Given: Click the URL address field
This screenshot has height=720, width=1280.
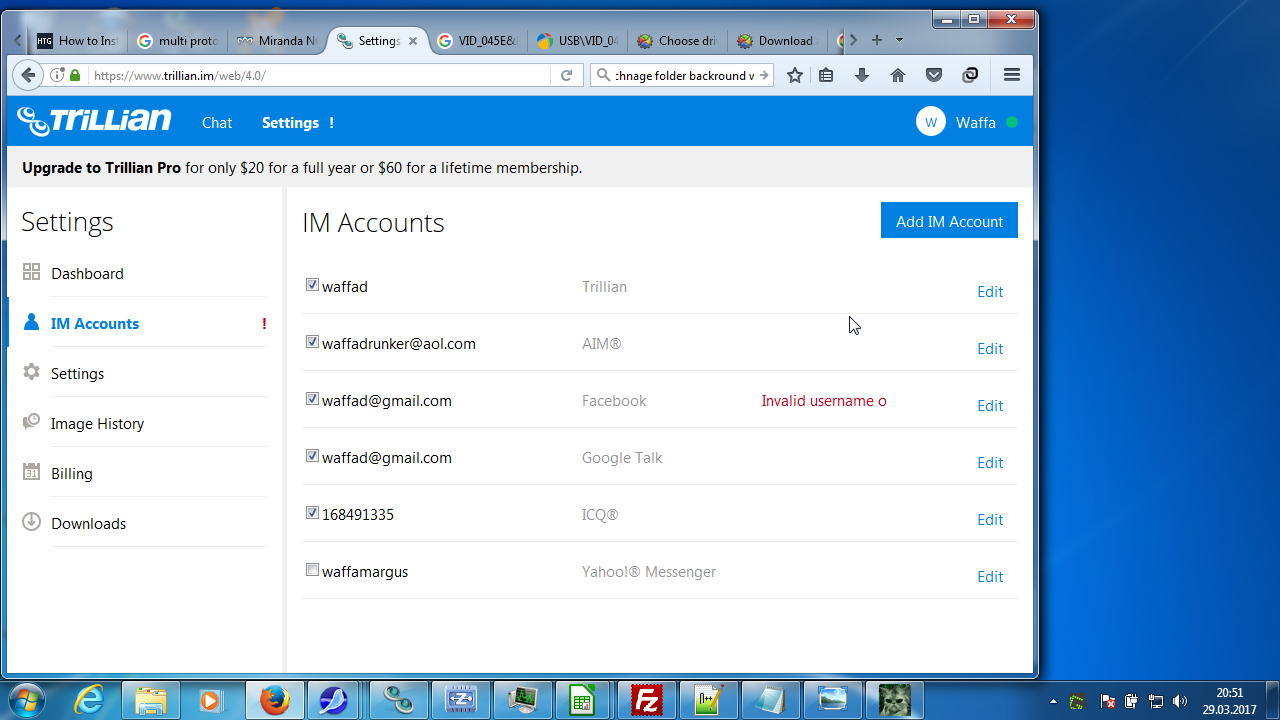Looking at the screenshot, I should pyautogui.click(x=318, y=75).
